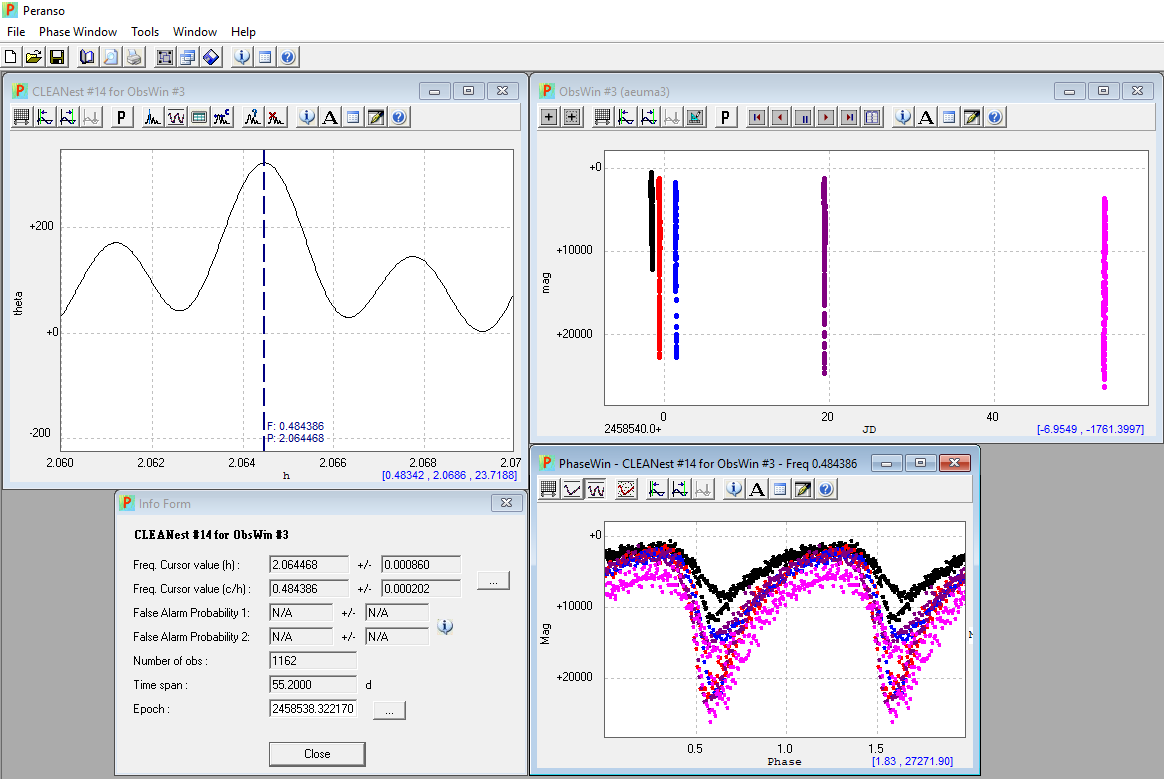Click the printer icon in main toolbar
1164x779 pixels.
(x=134, y=57)
